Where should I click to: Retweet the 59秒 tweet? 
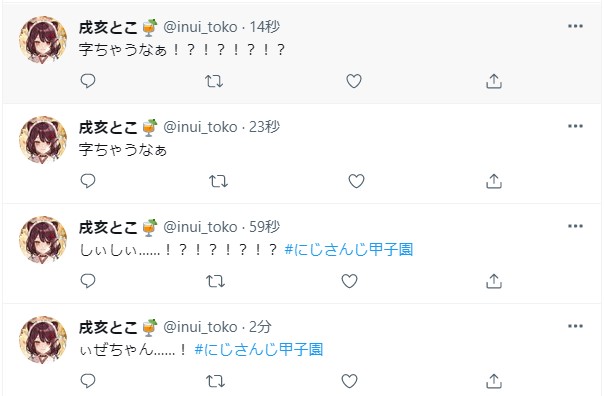(215, 281)
